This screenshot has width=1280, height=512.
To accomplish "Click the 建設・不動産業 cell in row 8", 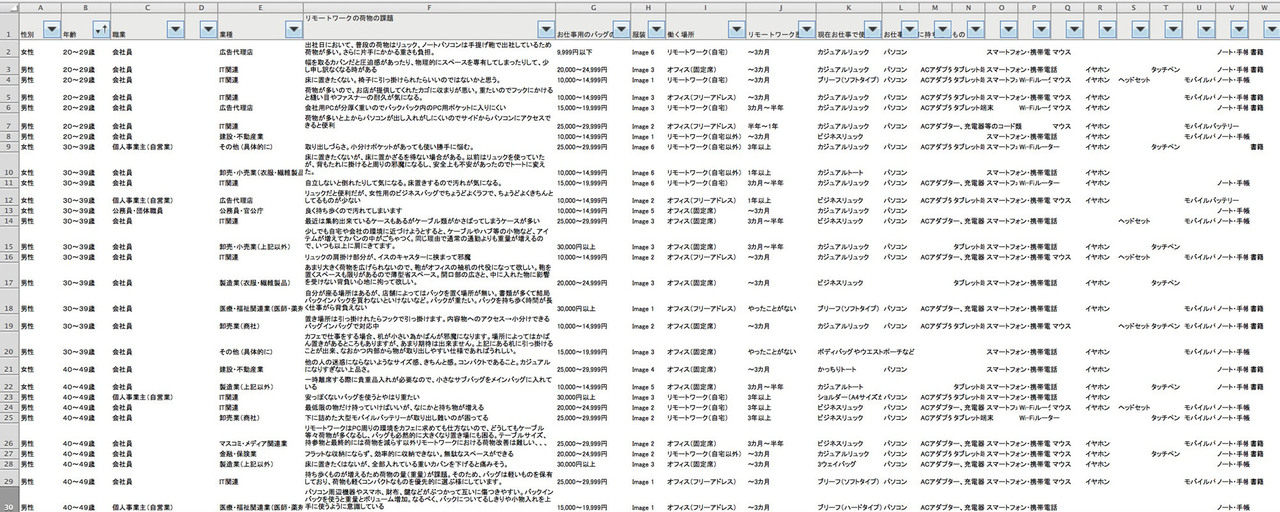I will pyautogui.click(x=240, y=136).
